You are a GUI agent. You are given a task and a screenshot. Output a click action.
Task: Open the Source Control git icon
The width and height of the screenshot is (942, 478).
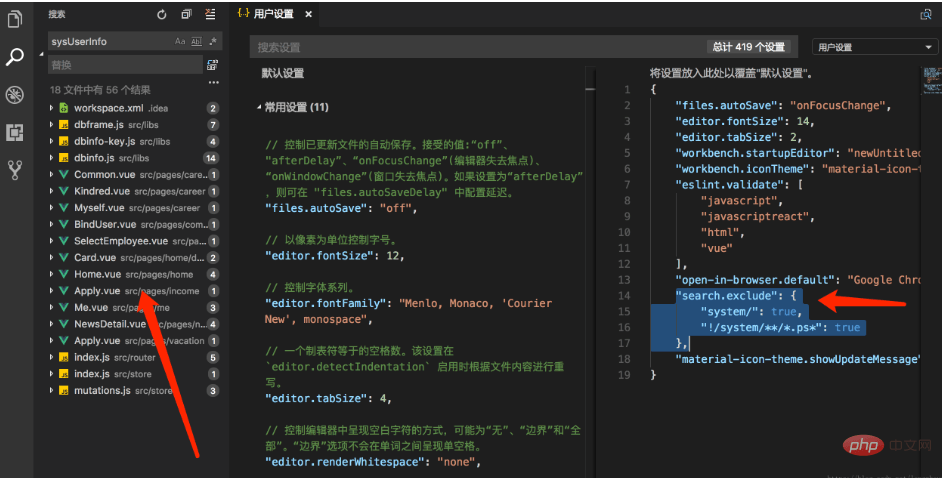14,170
